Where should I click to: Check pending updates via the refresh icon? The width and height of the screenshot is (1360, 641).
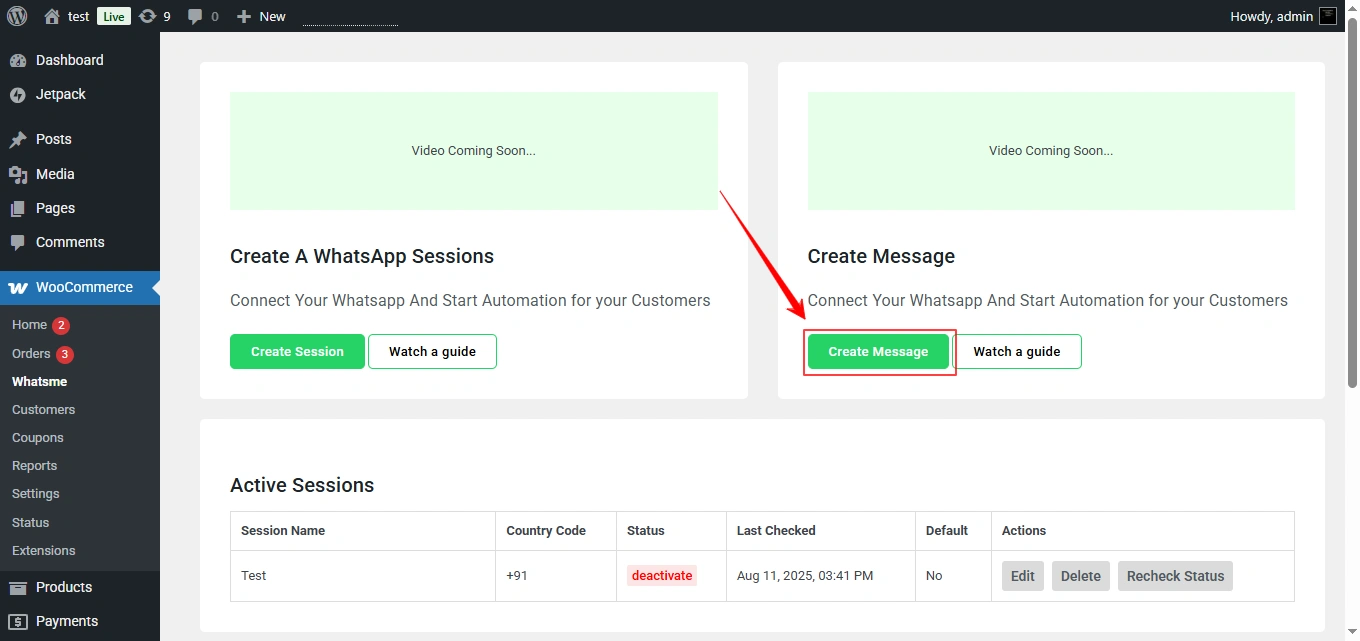point(143,15)
